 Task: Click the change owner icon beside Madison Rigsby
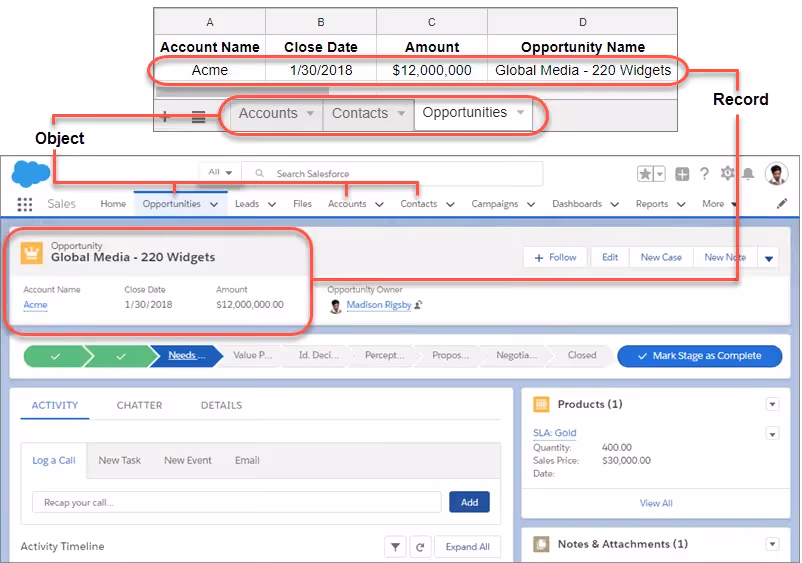[418, 305]
